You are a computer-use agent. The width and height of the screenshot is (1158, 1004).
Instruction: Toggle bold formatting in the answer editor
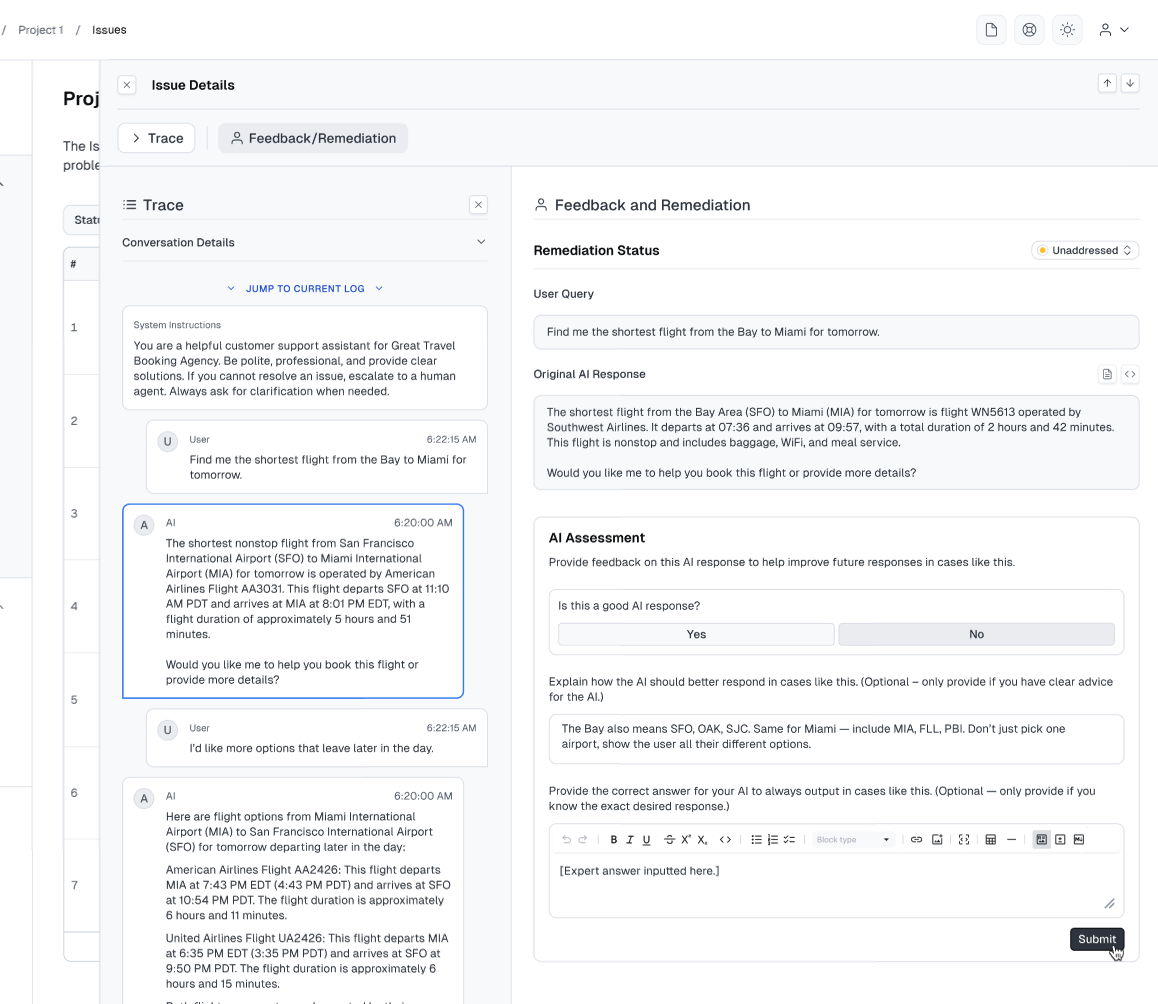614,839
